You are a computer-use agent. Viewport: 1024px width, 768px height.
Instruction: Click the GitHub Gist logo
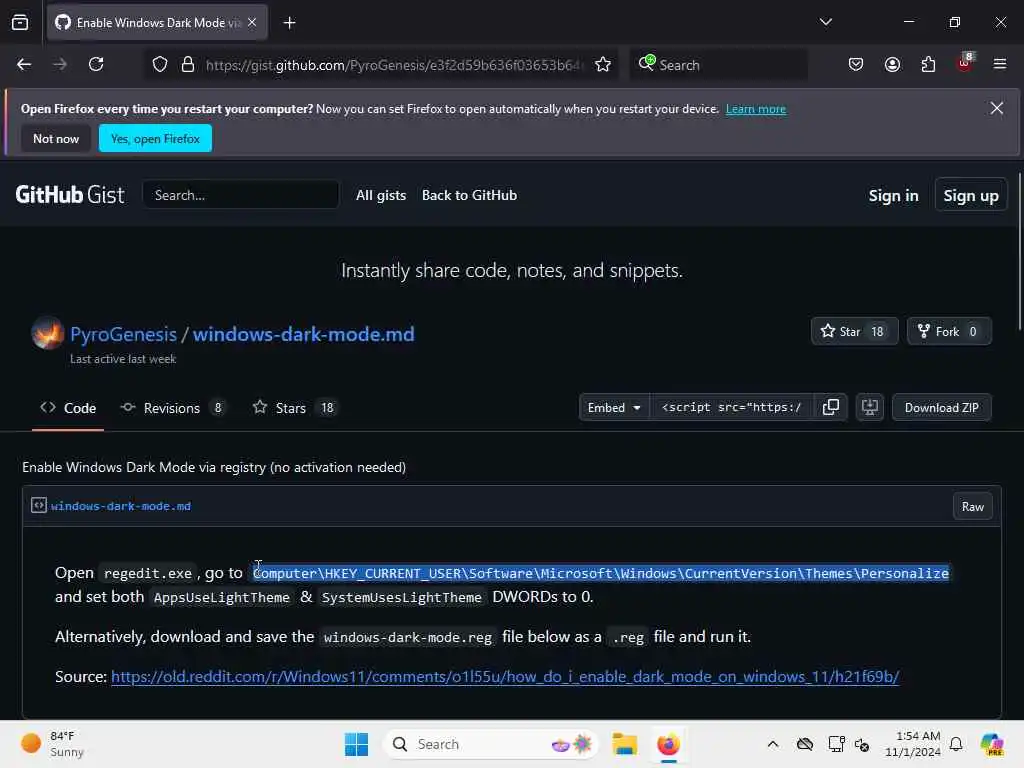[70, 195]
